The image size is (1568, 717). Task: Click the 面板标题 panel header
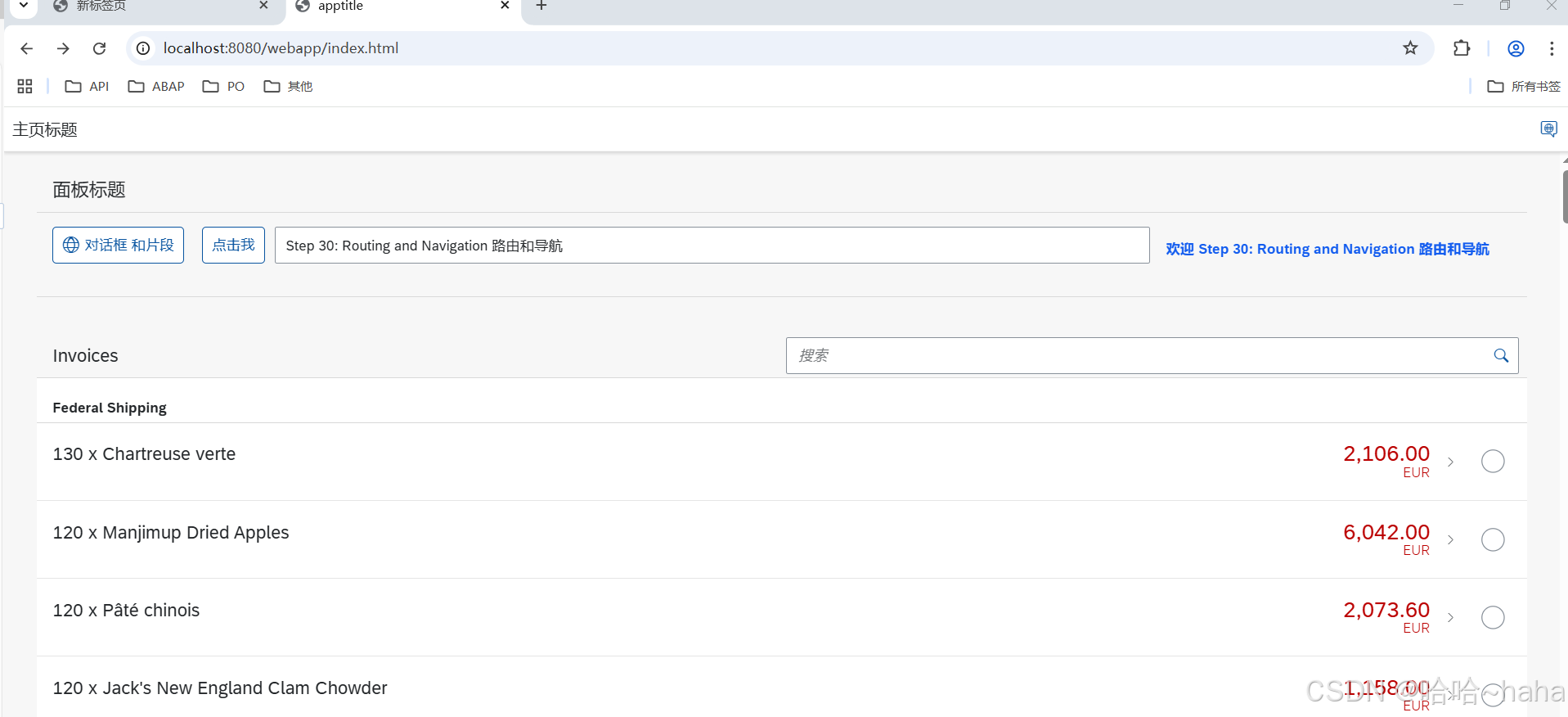(x=89, y=190)
